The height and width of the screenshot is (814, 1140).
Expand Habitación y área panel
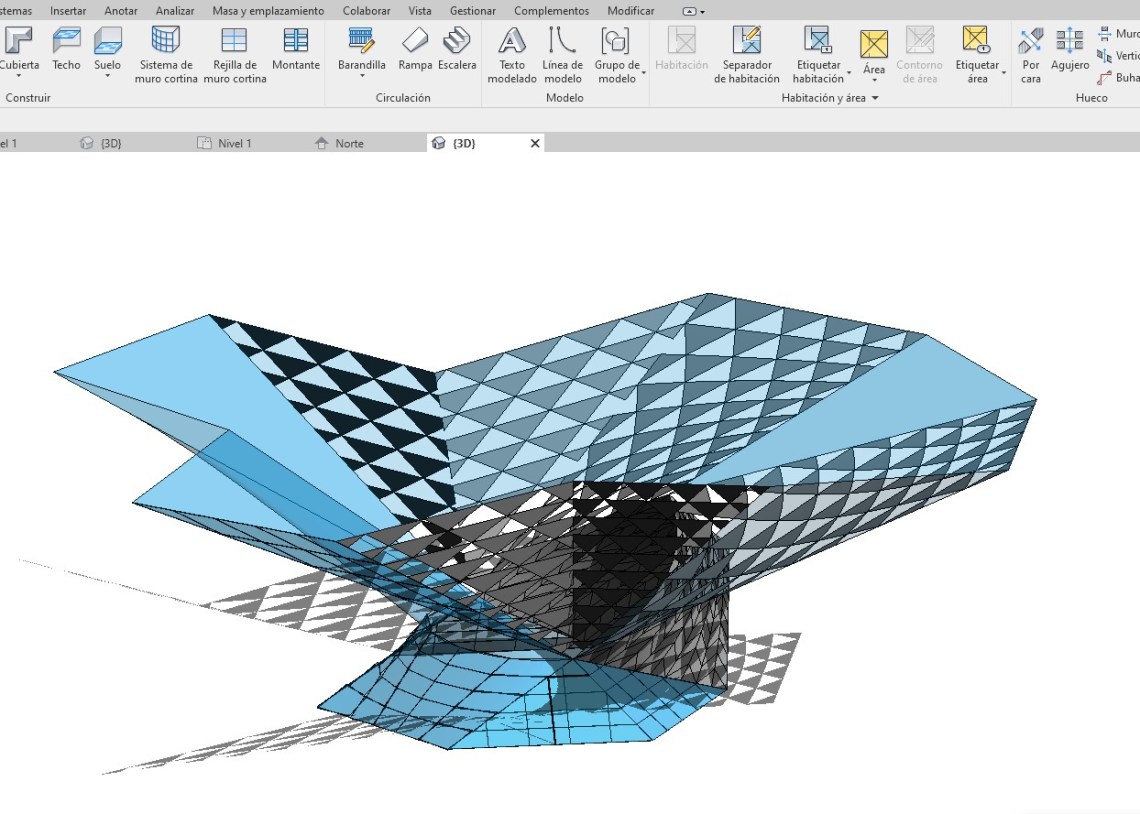click(875, 98)
